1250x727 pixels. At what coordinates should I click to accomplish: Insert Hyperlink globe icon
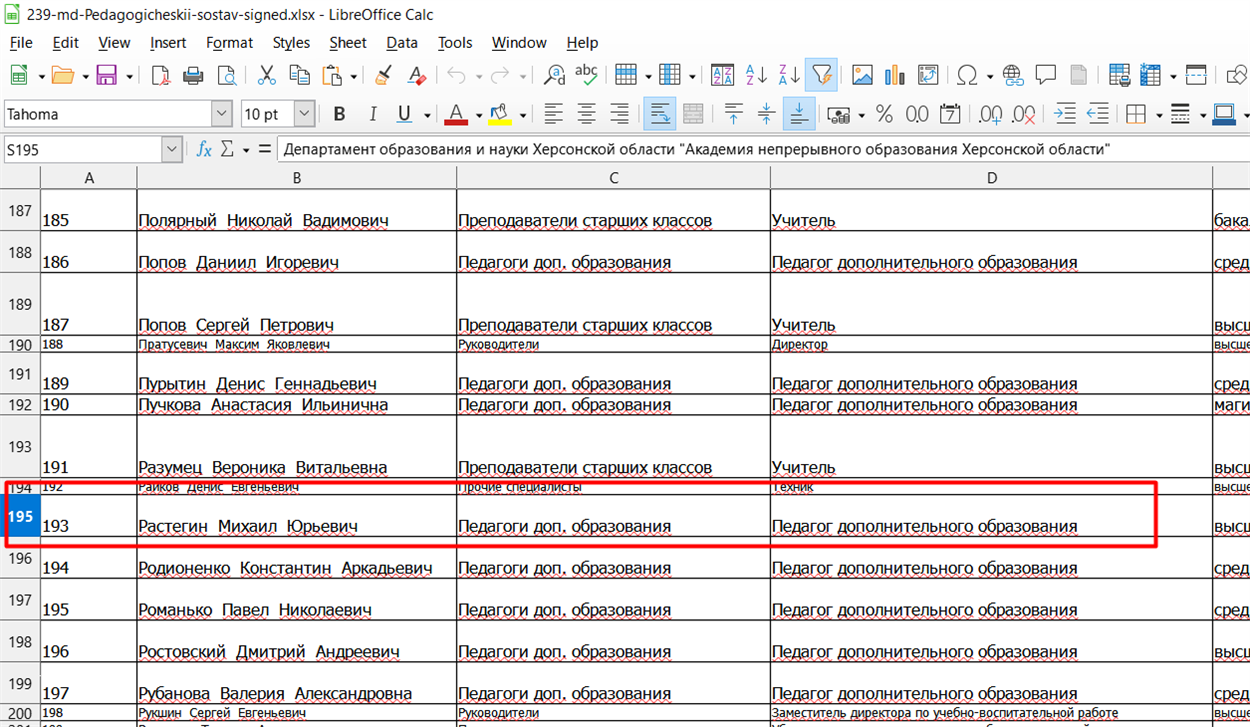click(x=1013, y=75)
